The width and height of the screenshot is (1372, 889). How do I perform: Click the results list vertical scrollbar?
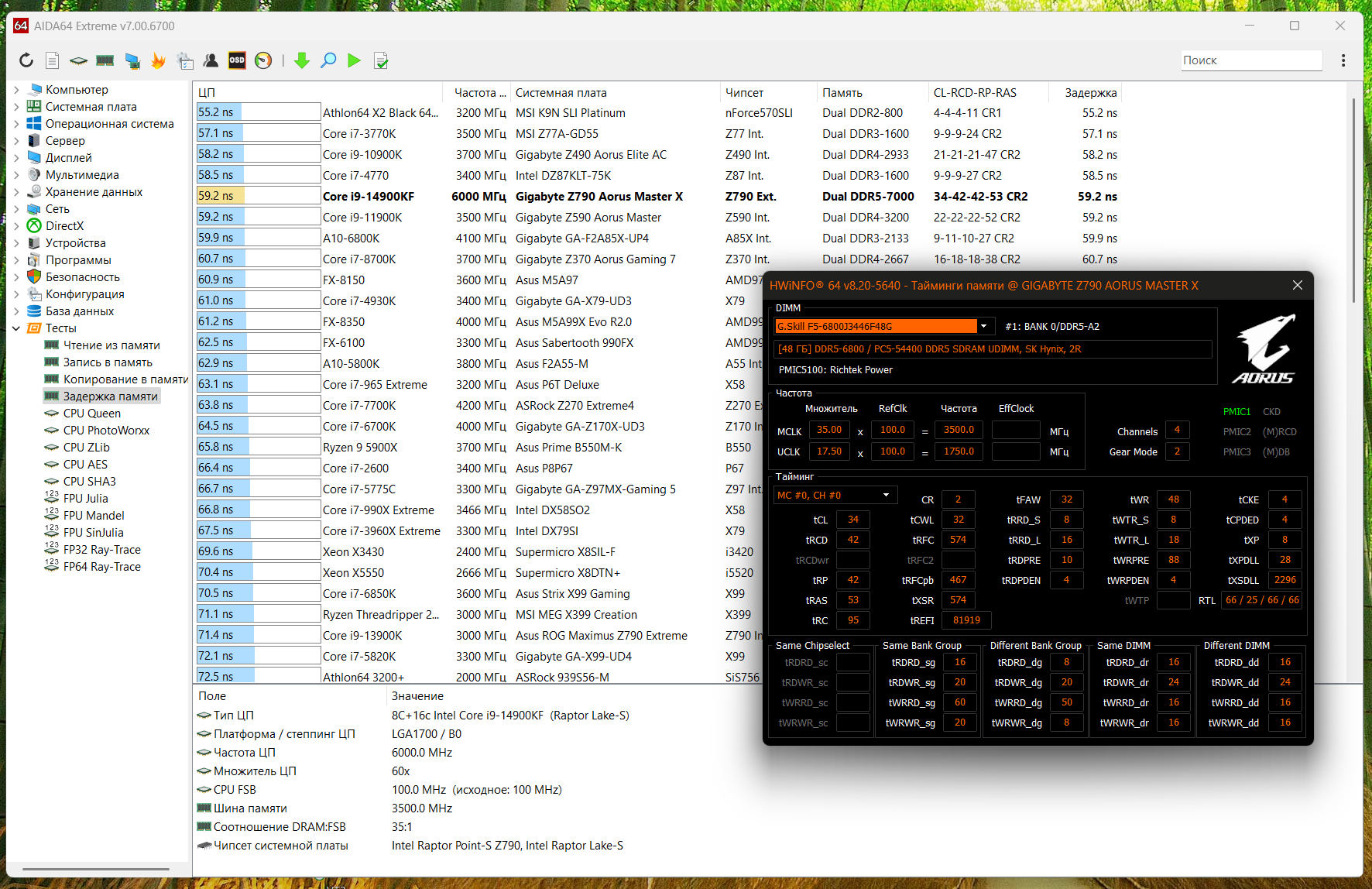1353,201
